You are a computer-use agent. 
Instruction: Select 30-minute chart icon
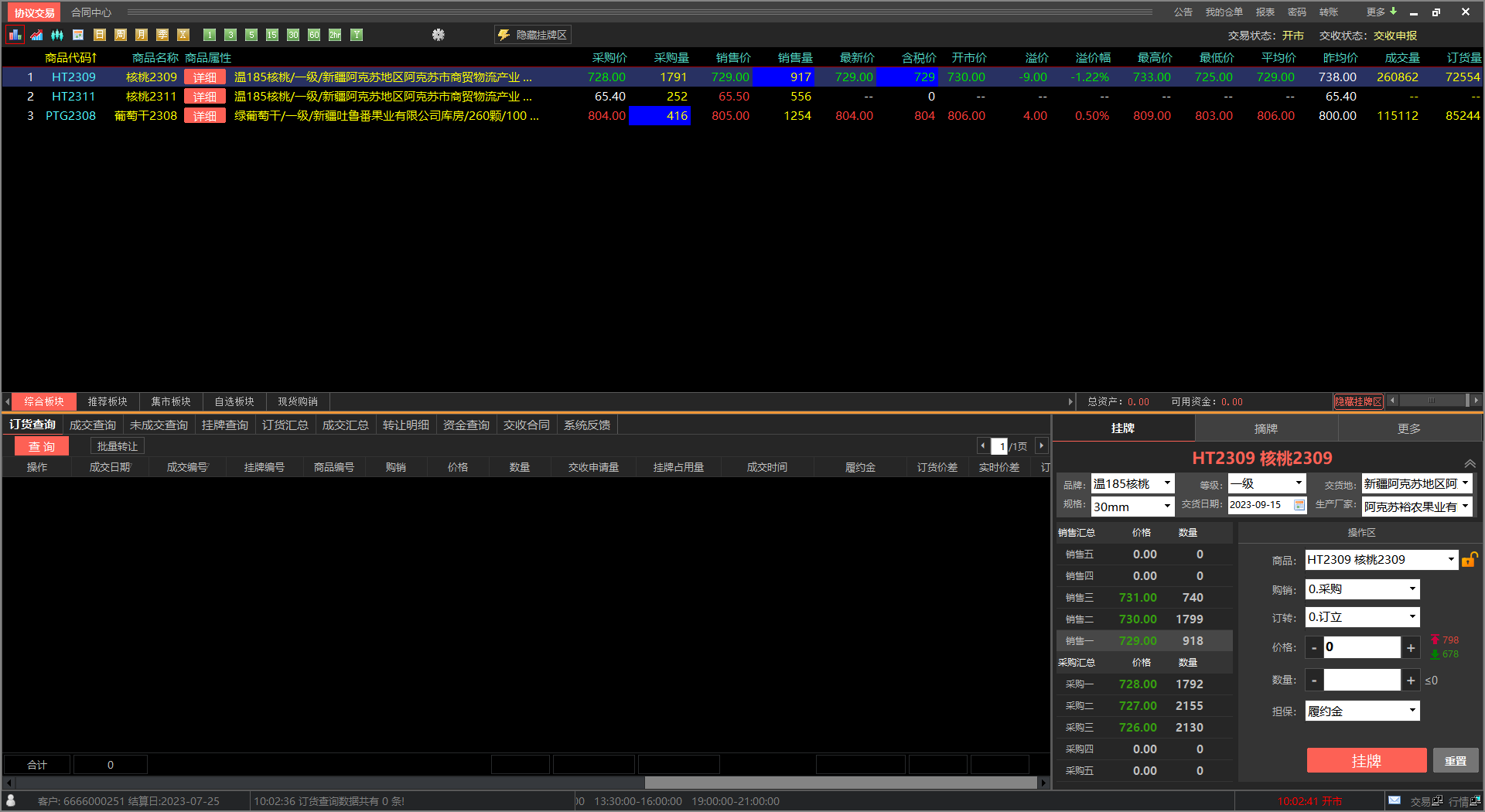(x=293, y=35)
